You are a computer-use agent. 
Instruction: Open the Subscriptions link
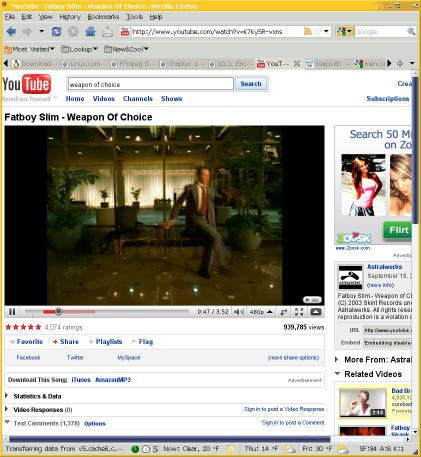[x=388, y=99]
